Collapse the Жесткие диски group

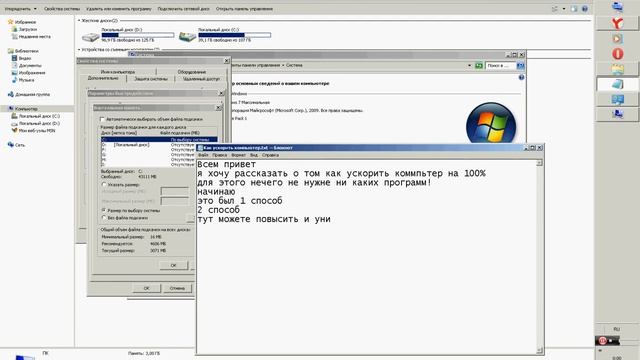coord(79,20)
